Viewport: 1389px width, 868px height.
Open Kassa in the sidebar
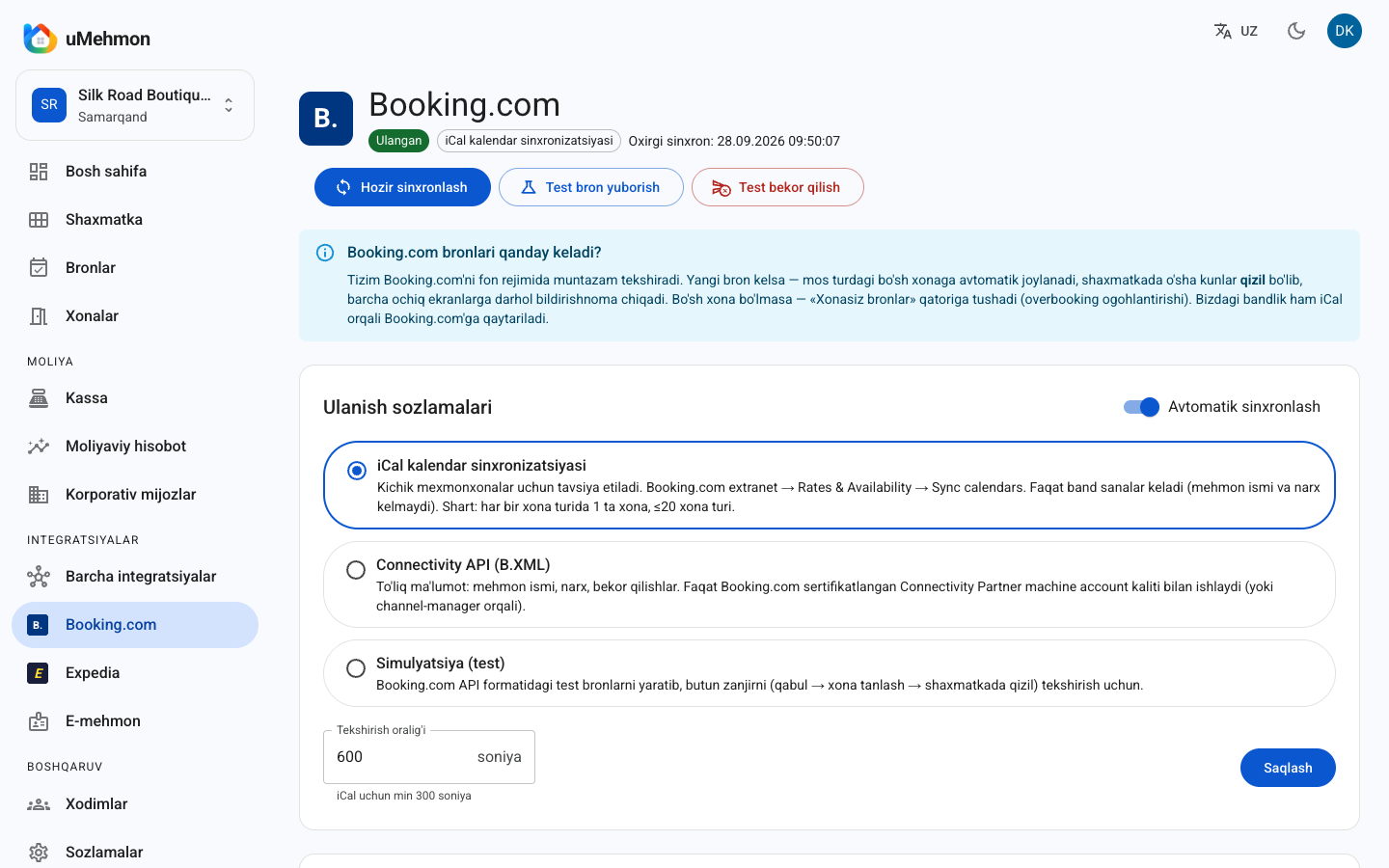pos(135,398)
